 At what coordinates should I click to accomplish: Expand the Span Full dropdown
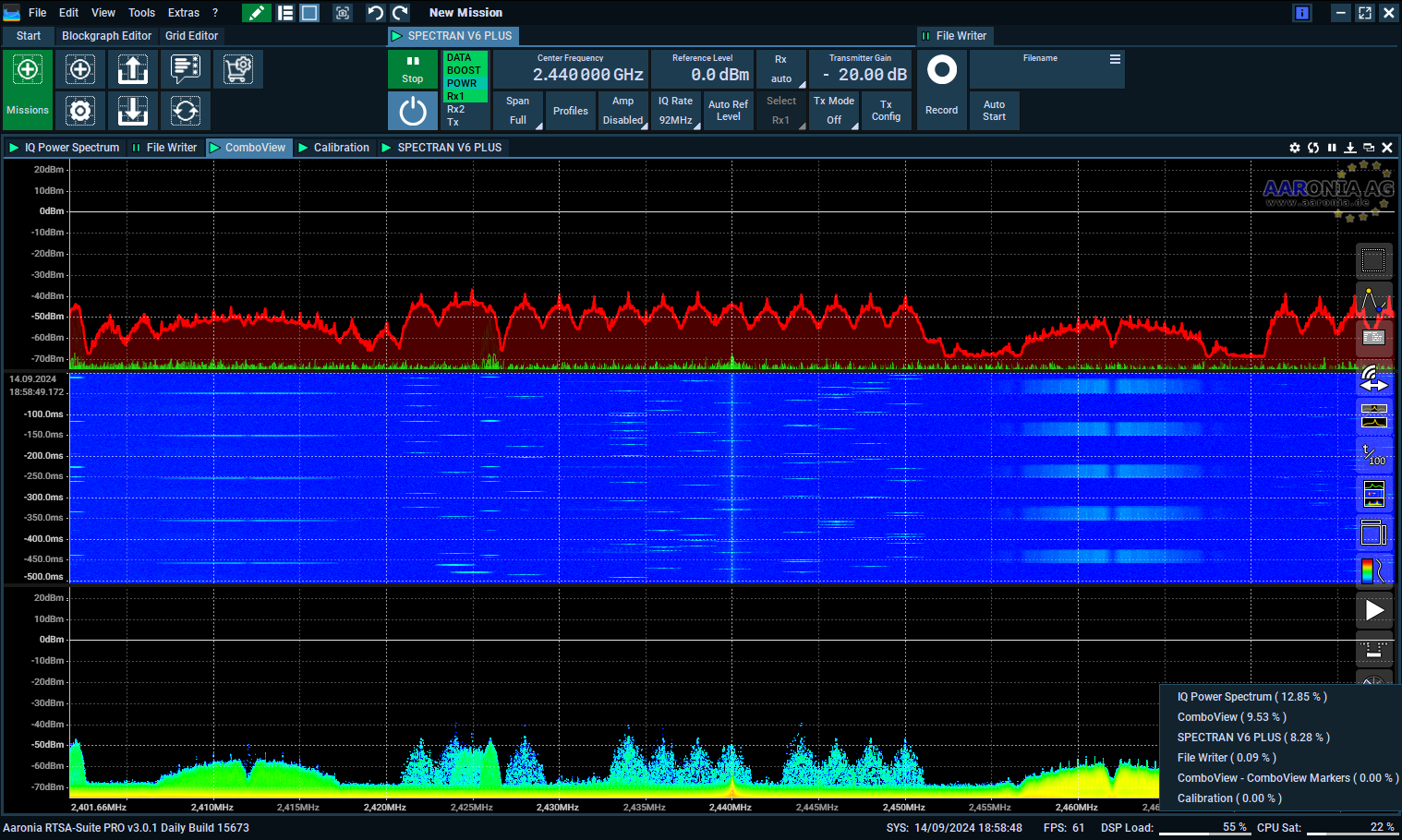[x=518, y=111]
